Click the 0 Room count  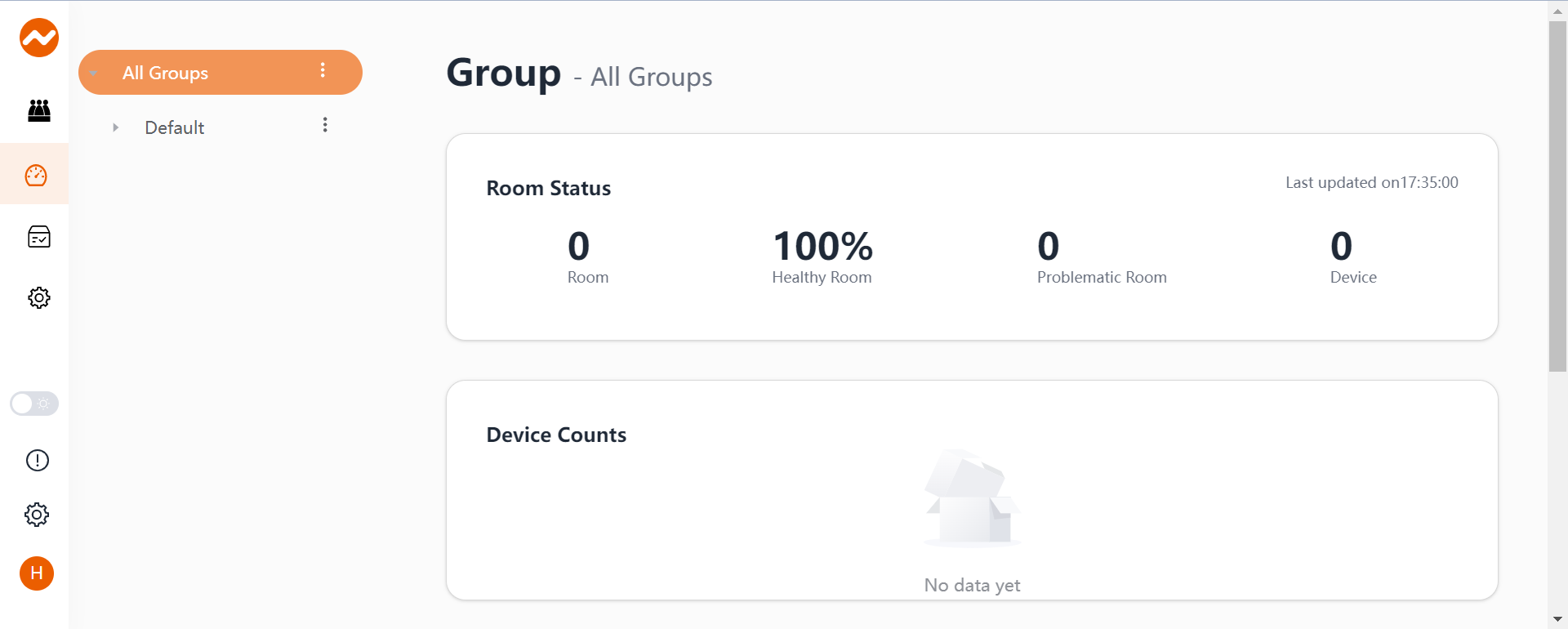(579, 247)
